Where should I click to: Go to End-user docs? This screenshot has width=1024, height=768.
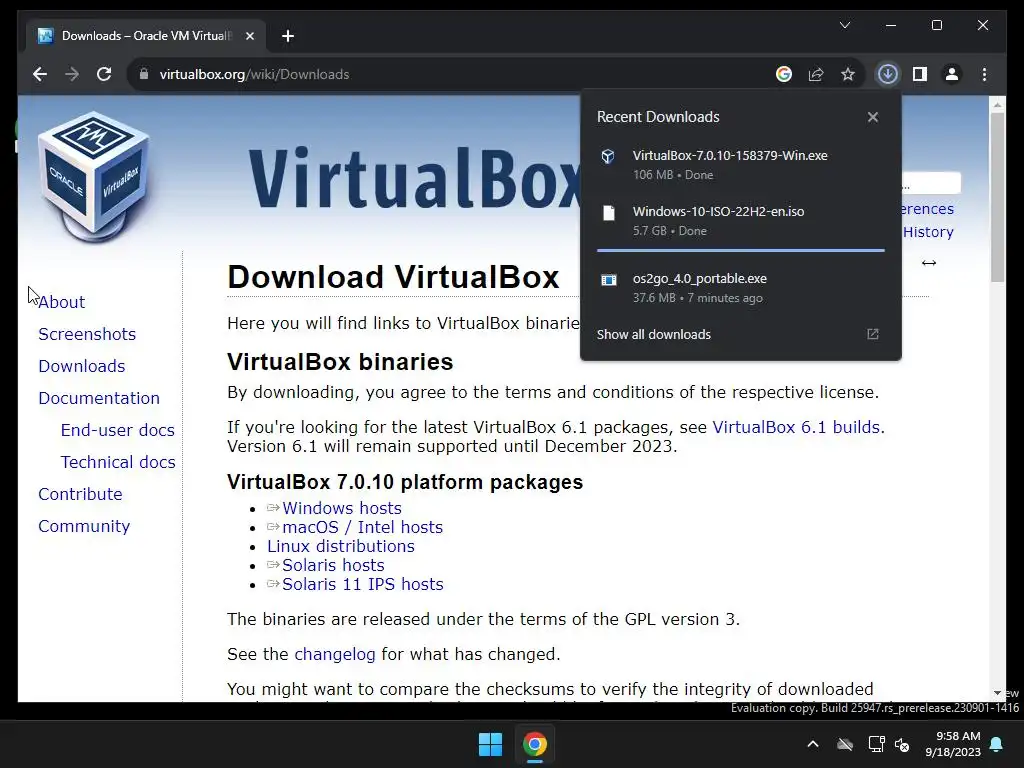pos(118,430)
